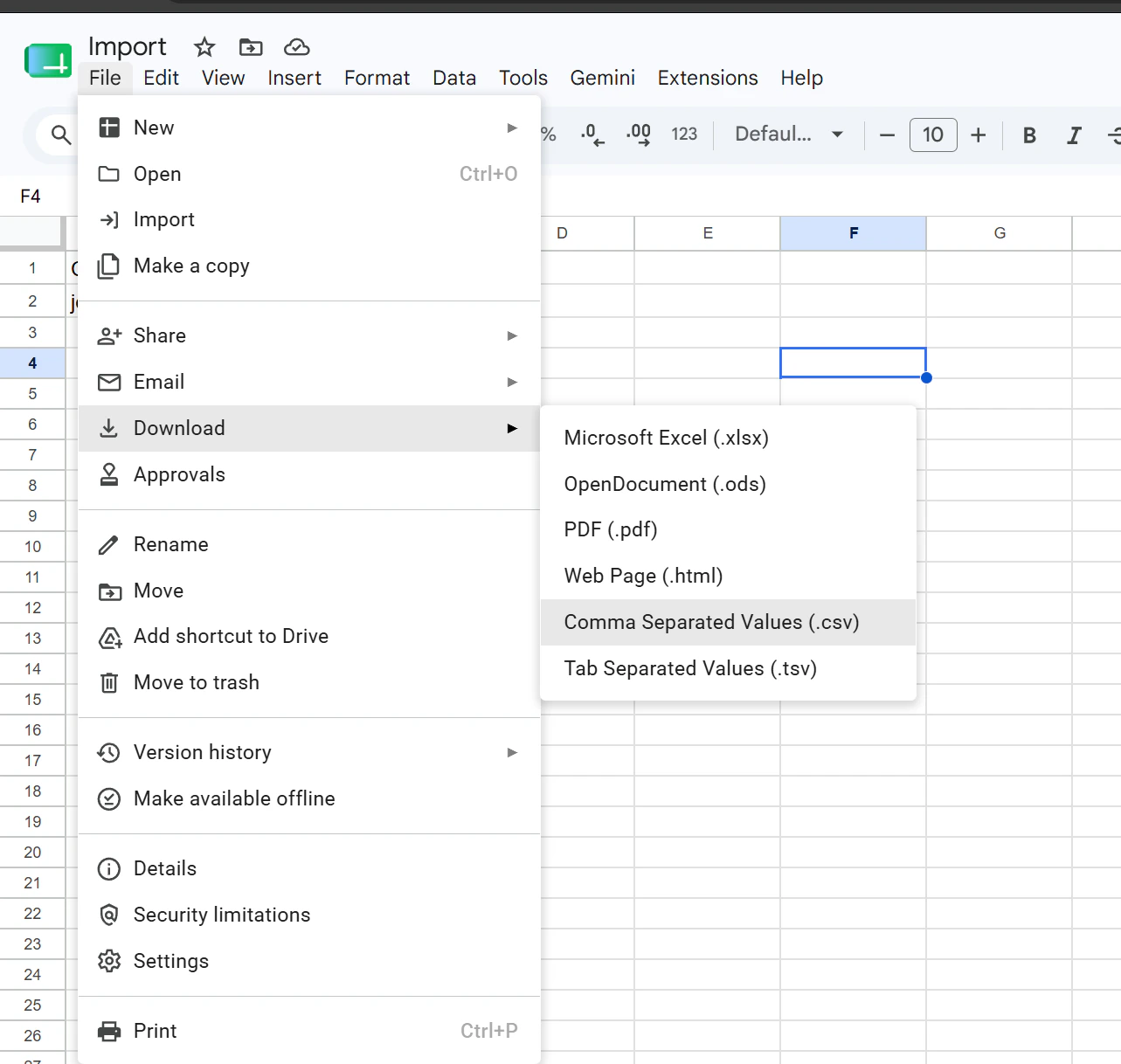Open the Insert menu

(x=294, y=78)
